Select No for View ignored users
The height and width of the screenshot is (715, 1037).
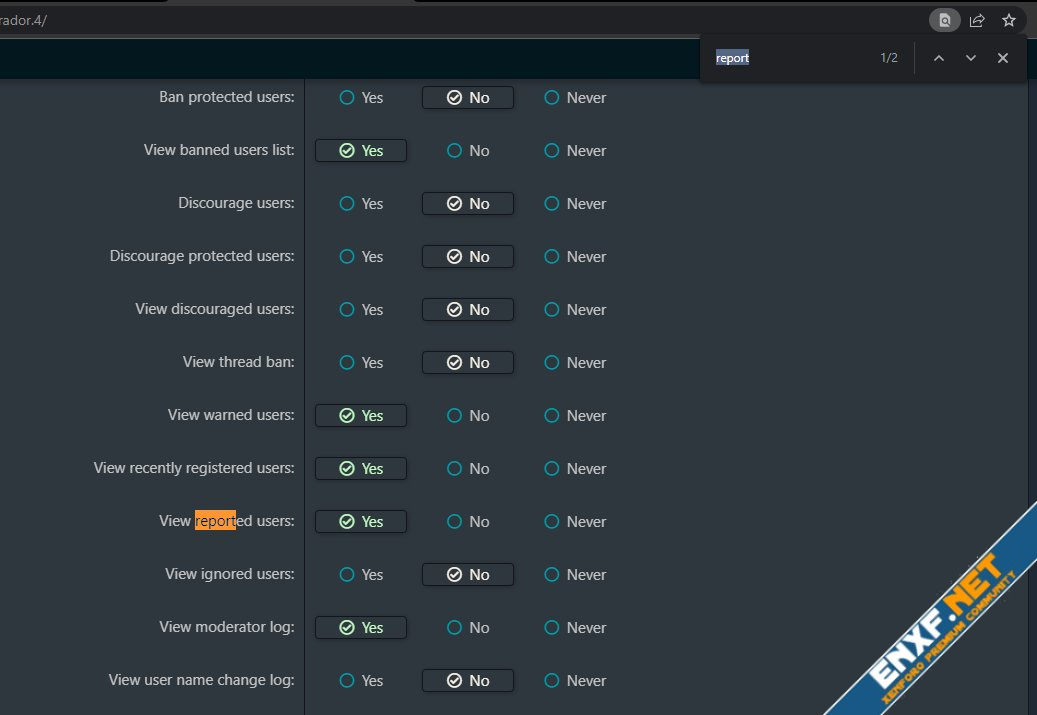point(468,575)
